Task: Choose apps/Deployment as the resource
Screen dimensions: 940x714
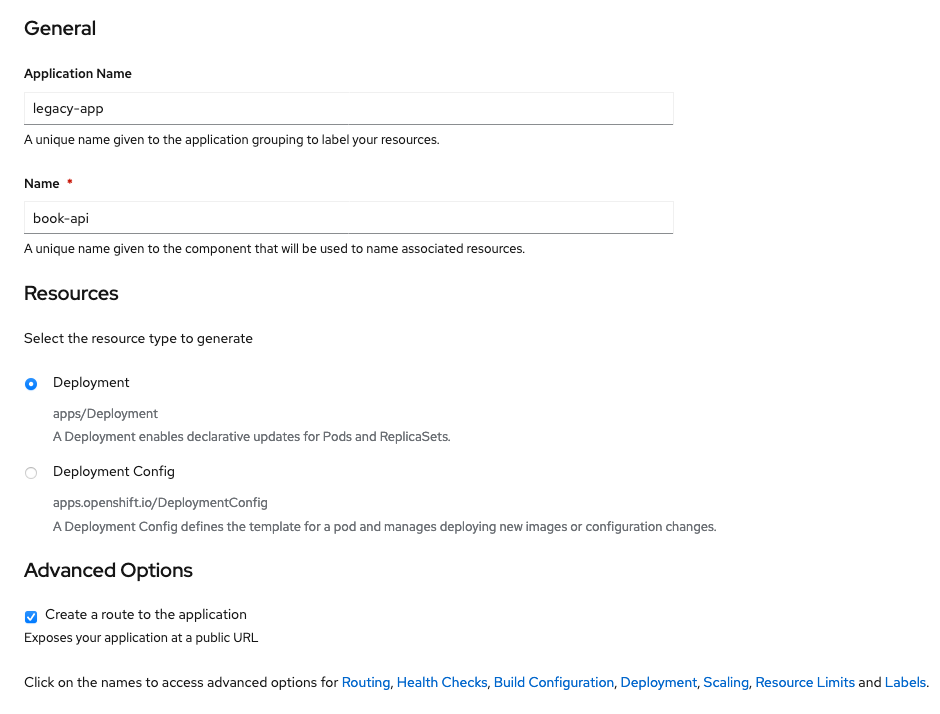Action: pyautogui.click(x=31, y=384)
